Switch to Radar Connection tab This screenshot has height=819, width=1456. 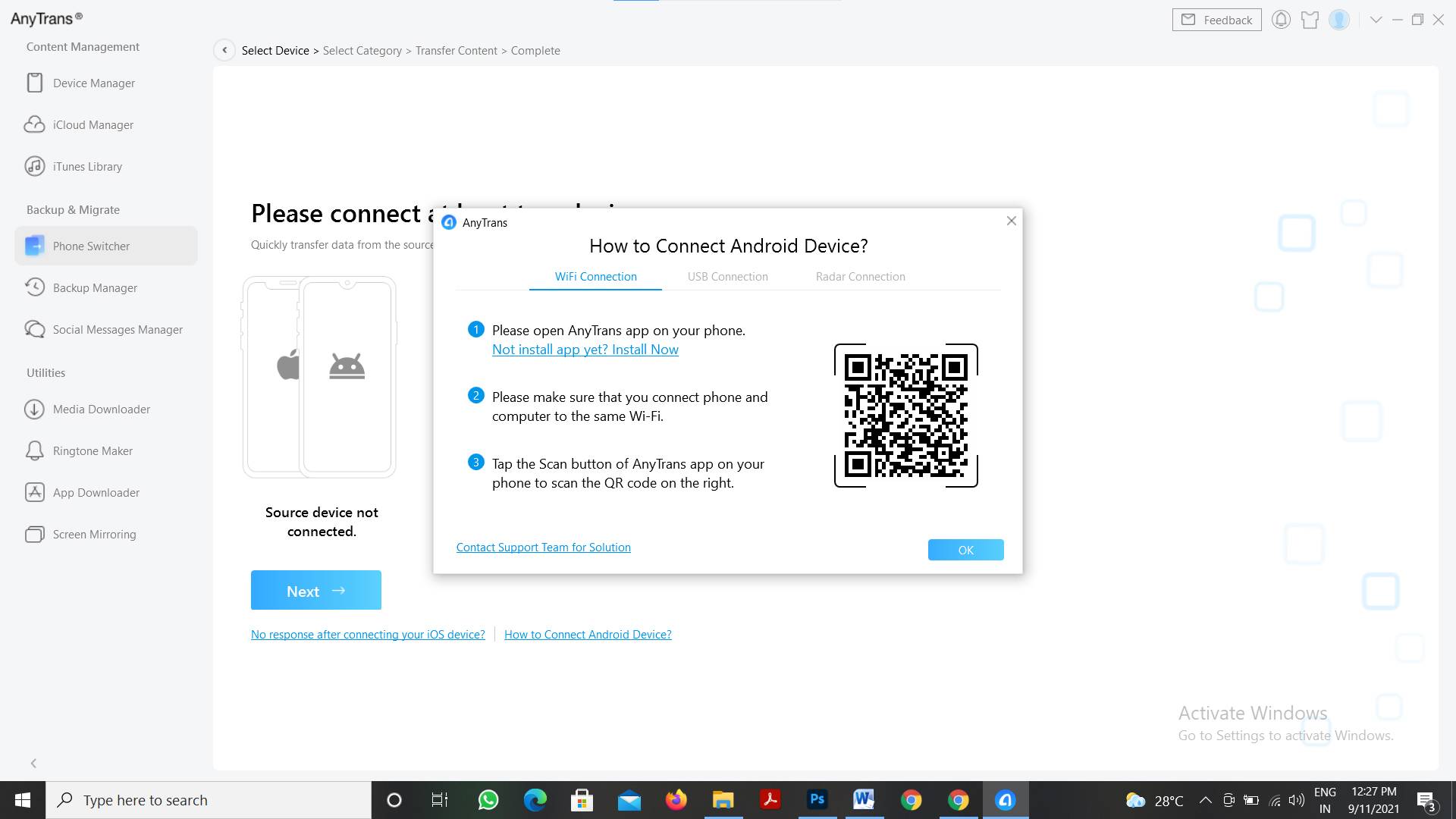[x=860, y=277]
